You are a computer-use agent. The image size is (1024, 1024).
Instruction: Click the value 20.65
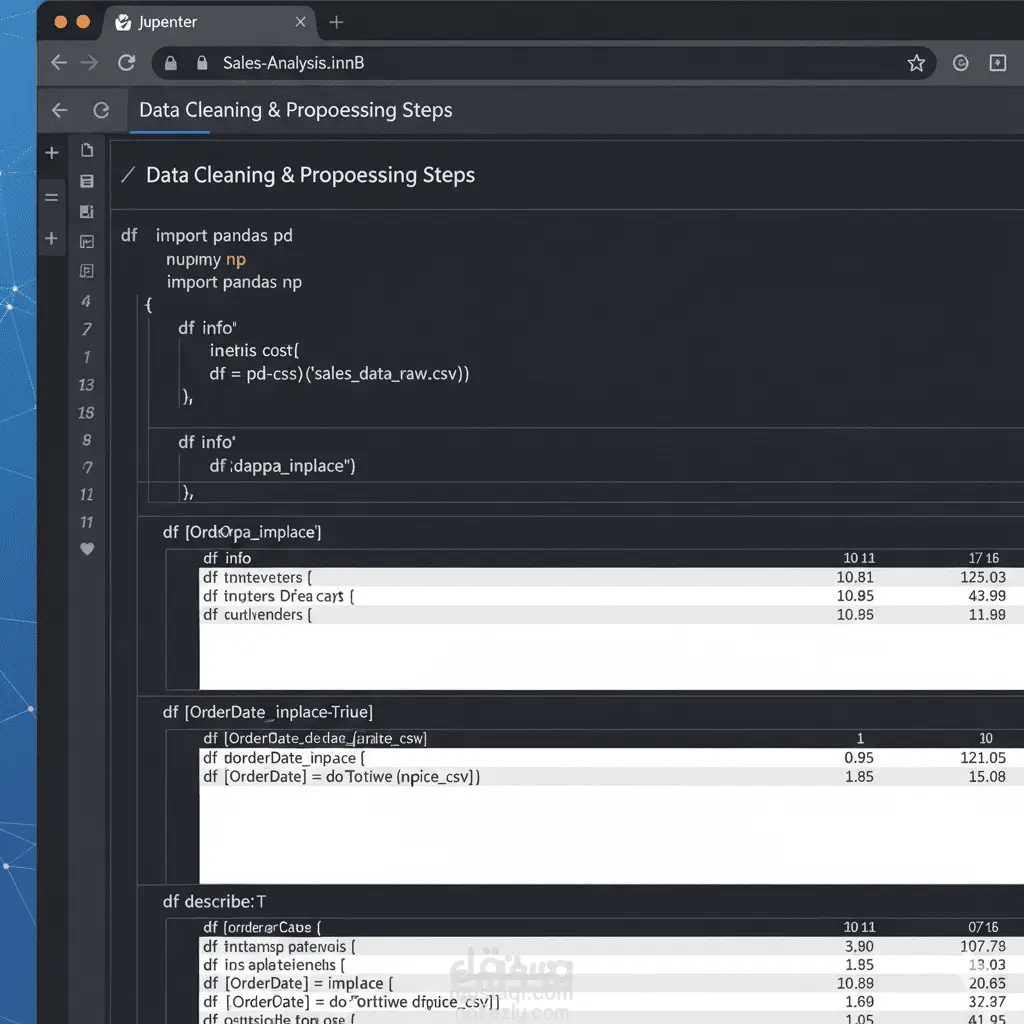[987, 984]
